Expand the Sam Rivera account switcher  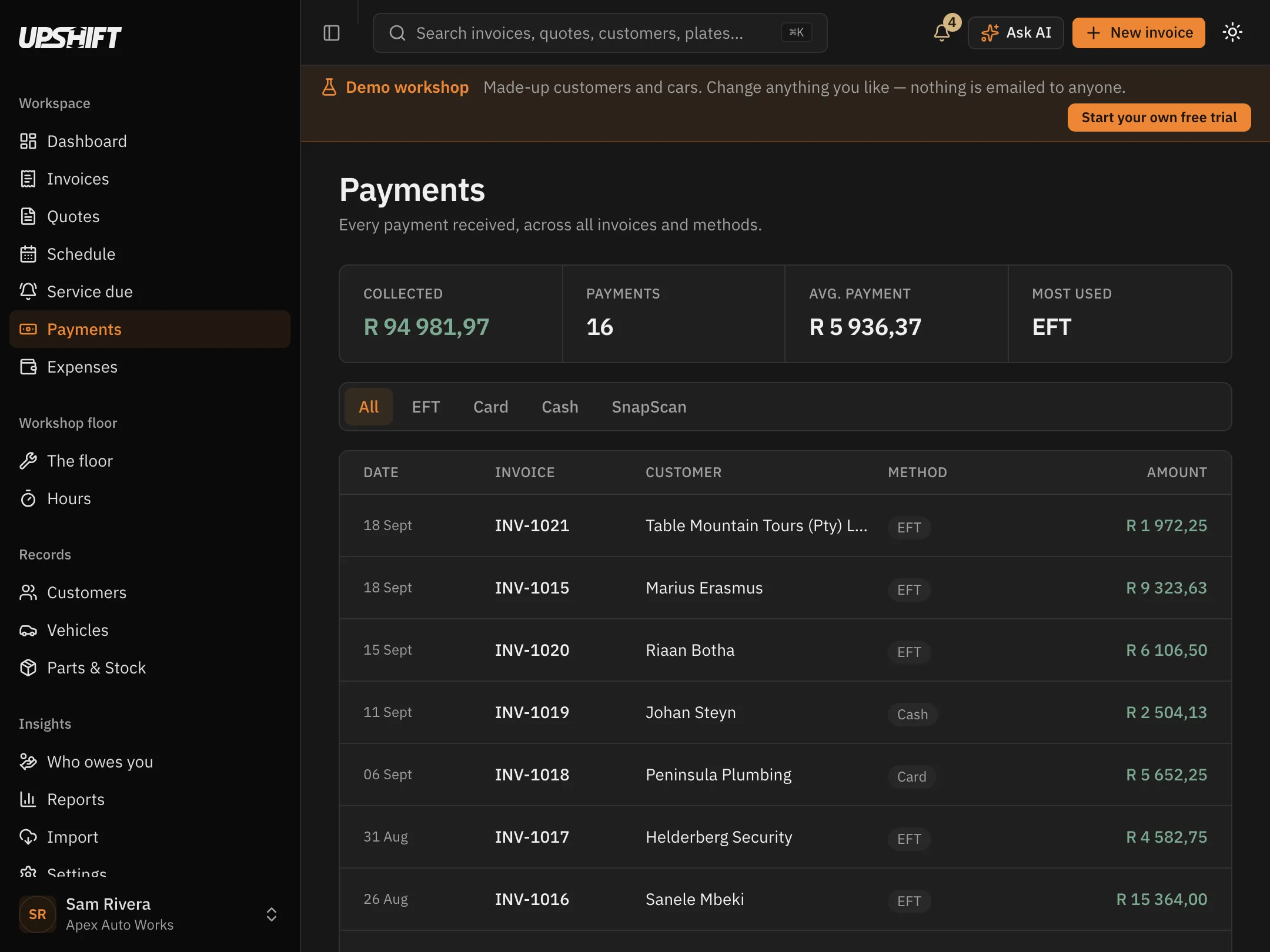click(272, 914)
